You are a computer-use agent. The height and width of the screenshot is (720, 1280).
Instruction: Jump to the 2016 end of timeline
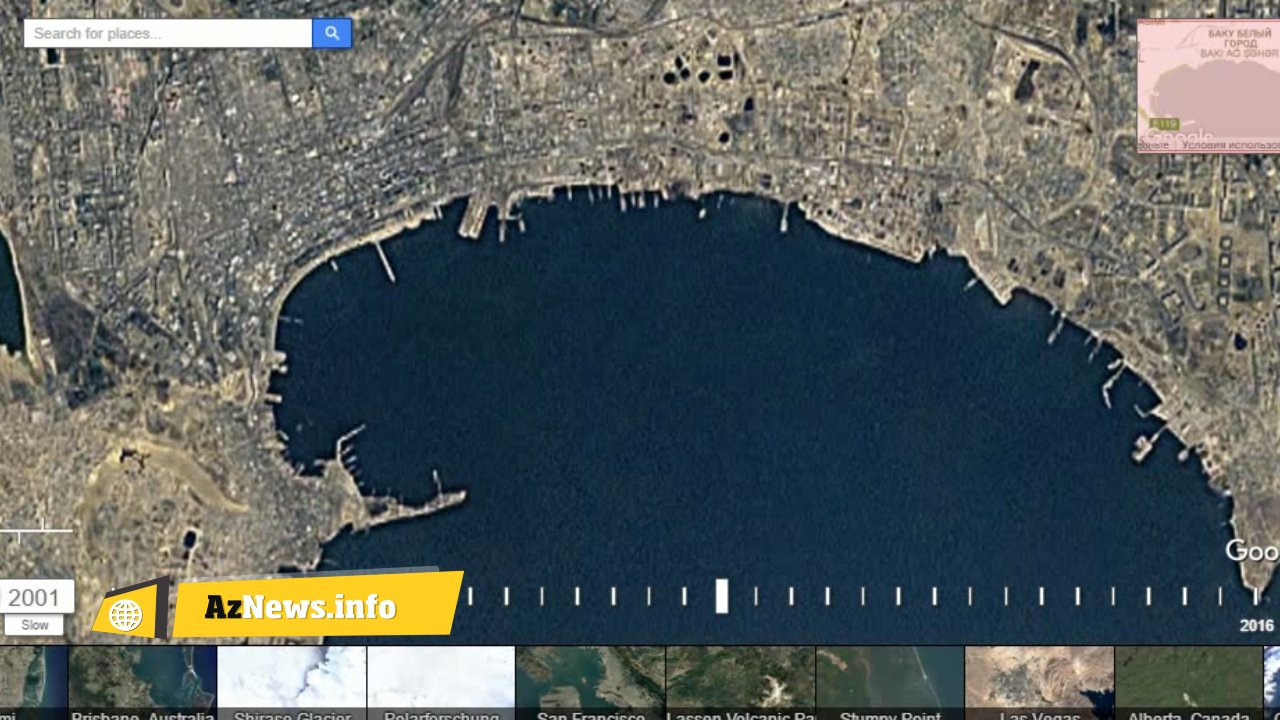tap(1257, 625)
